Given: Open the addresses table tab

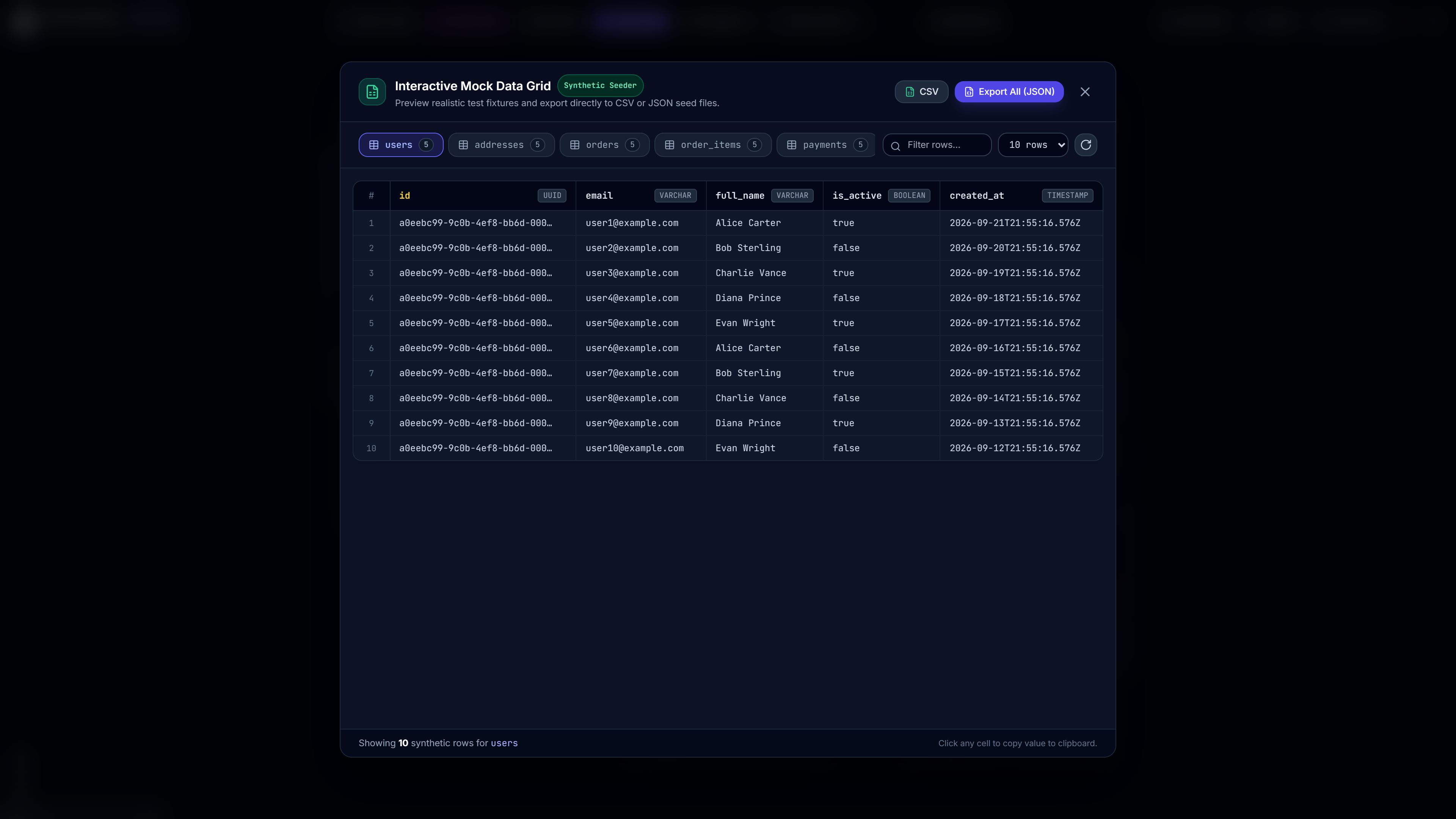Looking at the screenshot, I should coord(501,145).
